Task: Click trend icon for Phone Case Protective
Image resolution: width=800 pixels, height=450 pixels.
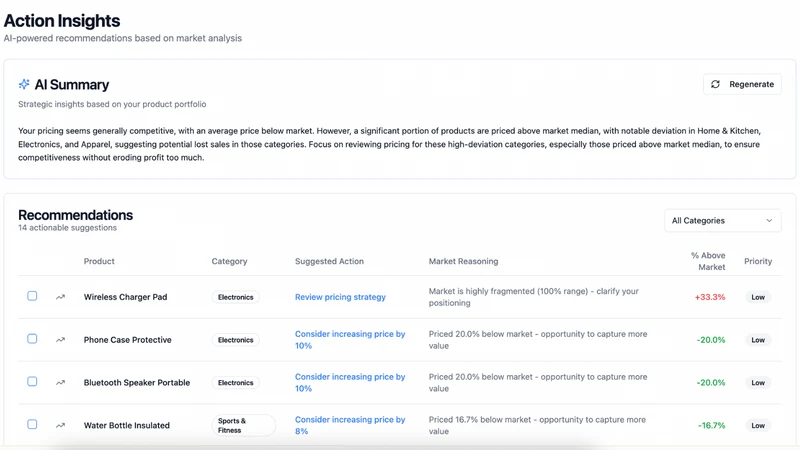Action: pyautogui.click(x=60, y=340)
